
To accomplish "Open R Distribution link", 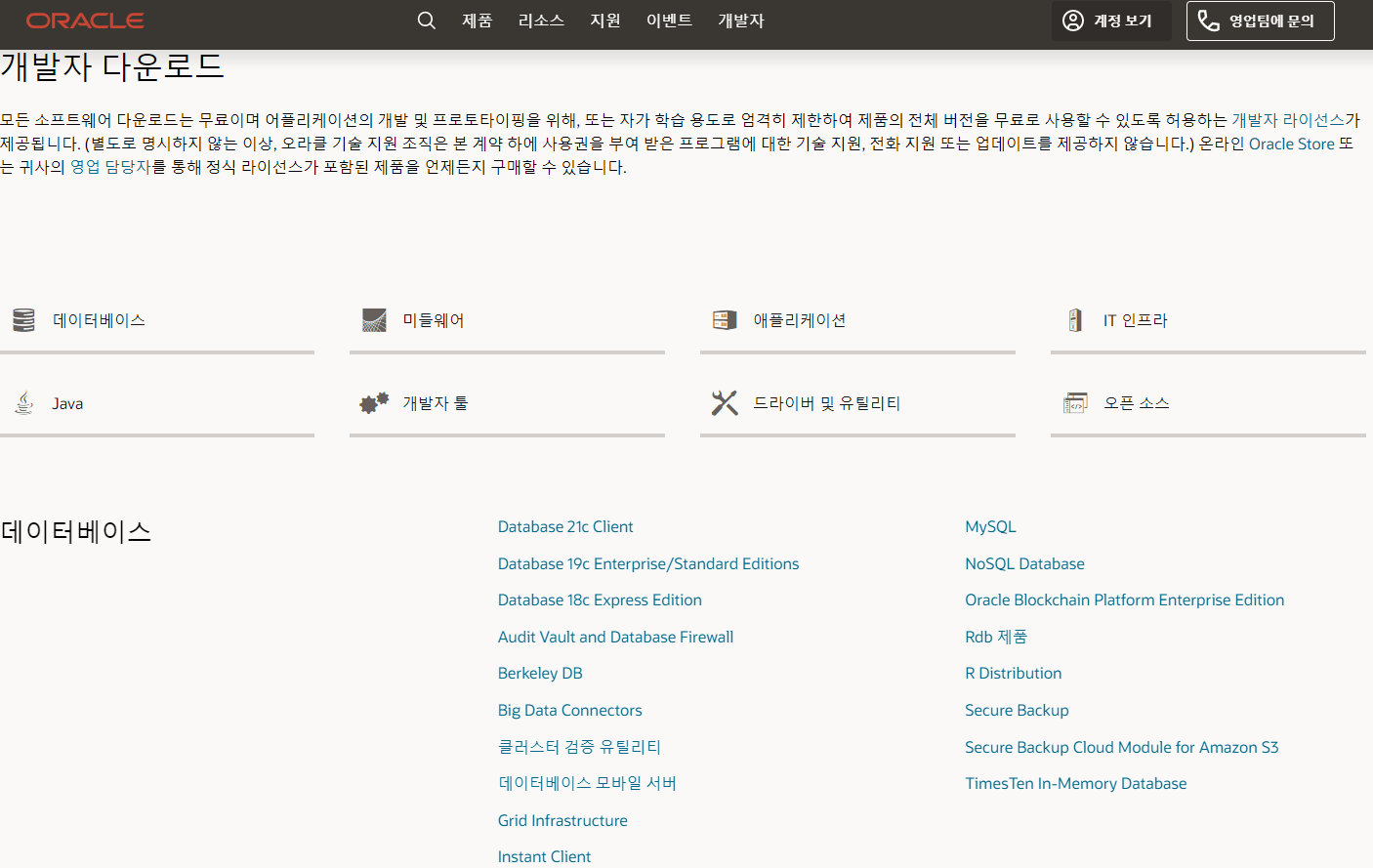I will pos(1013,673).
